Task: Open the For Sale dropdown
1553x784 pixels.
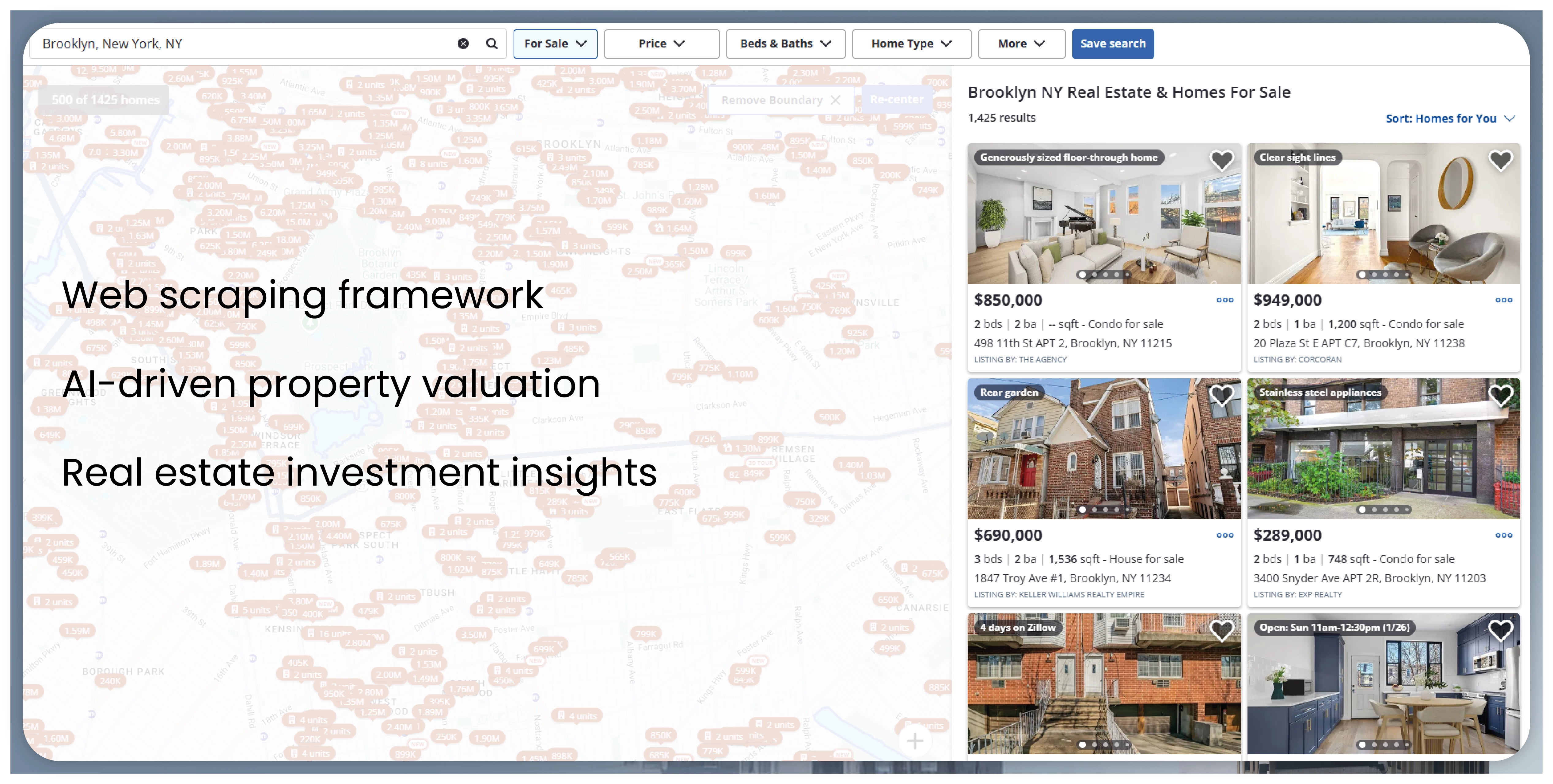Action: click(555, 44)
